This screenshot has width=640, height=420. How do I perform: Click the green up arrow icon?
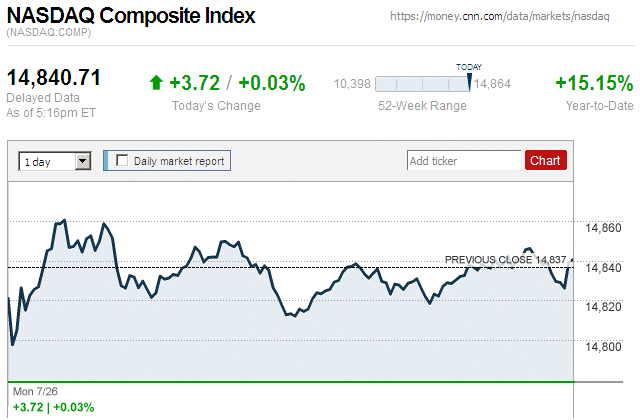(155, 83)
